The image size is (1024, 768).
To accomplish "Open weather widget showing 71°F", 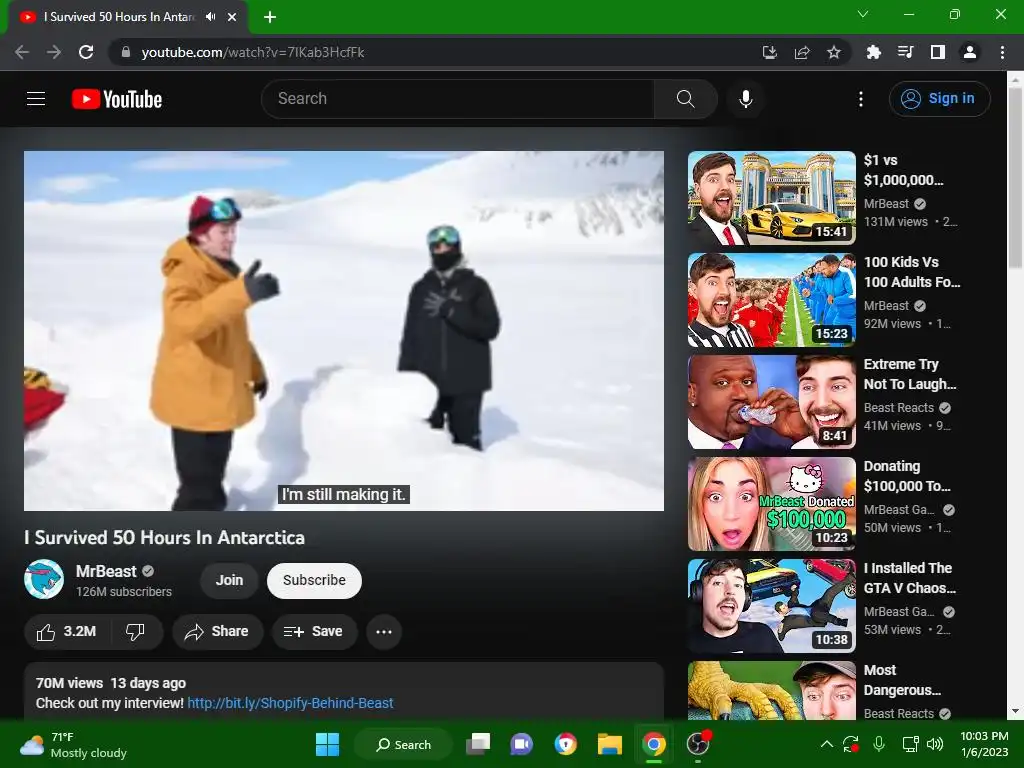I will click(x=73, y=744).
